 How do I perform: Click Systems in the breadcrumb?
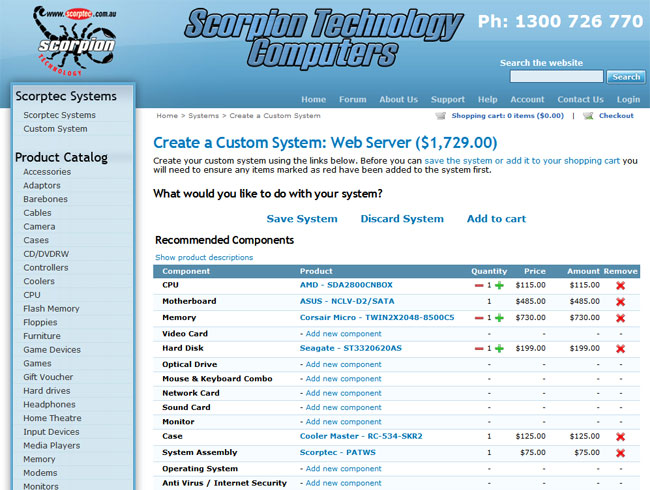coord(203,116)
